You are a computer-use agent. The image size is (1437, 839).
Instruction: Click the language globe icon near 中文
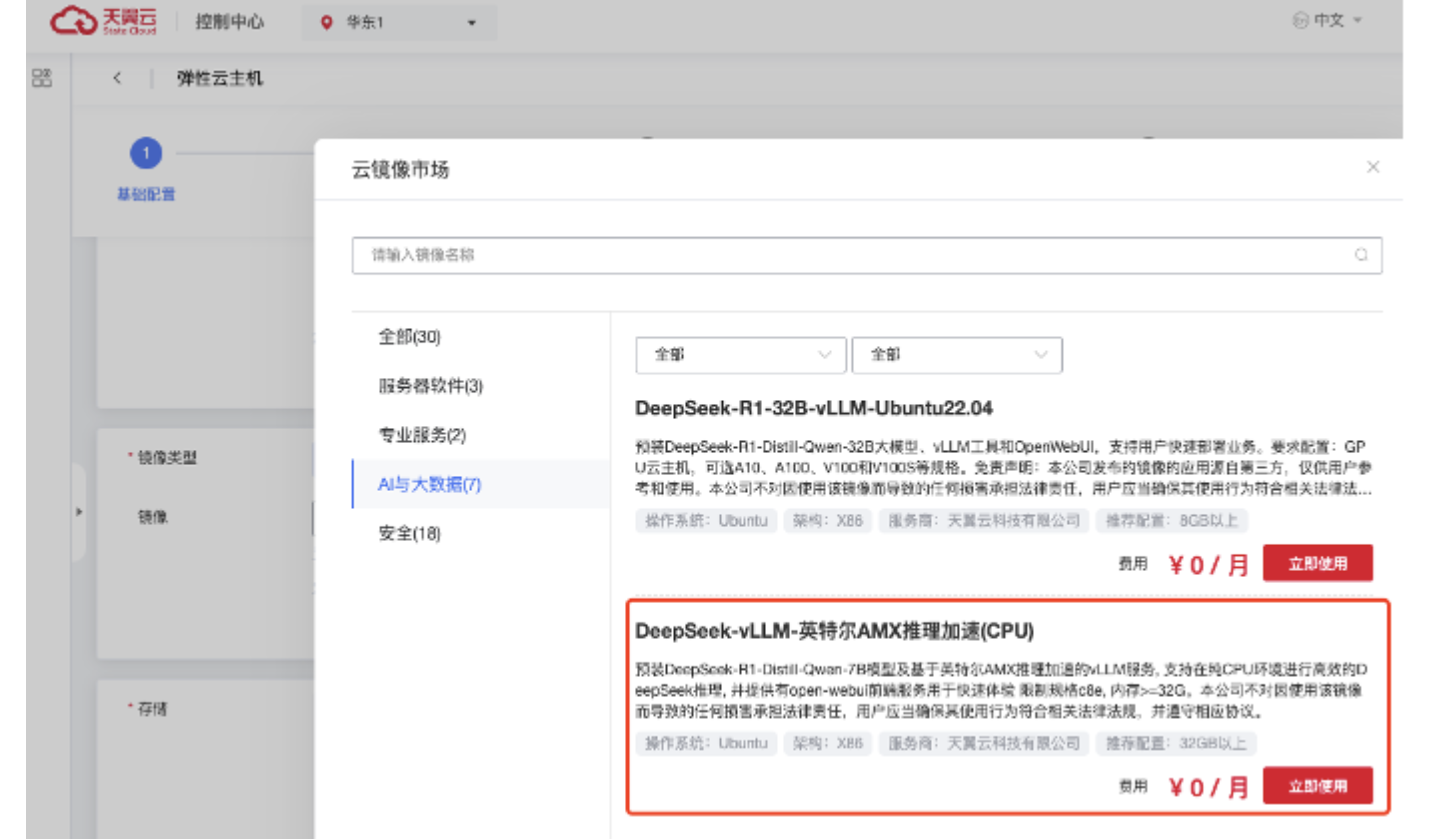coord(1300,21)
